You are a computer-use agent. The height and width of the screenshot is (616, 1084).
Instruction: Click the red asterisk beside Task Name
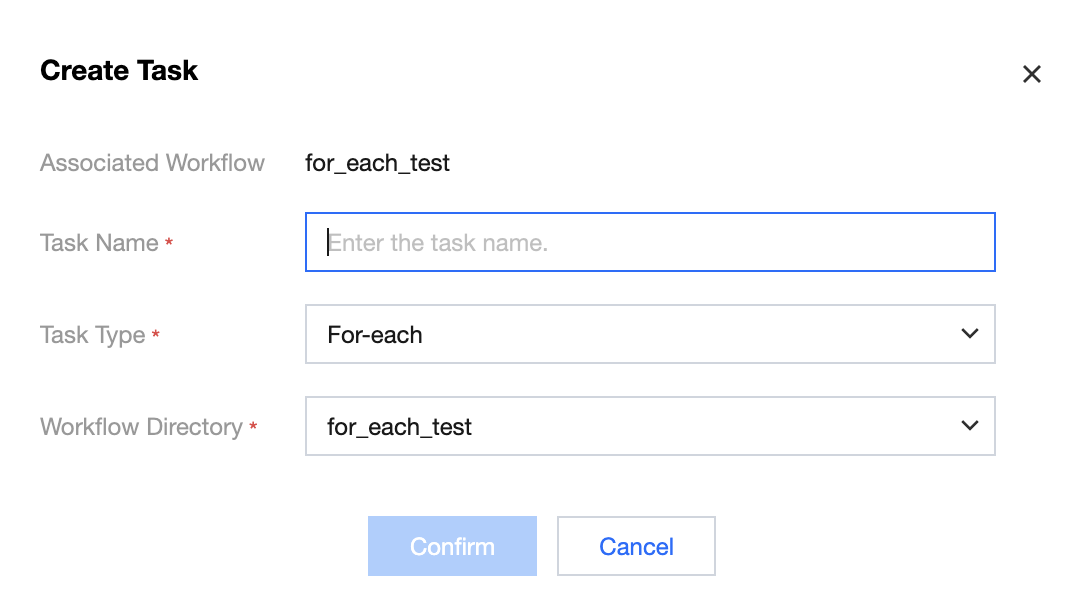(169, 244)
